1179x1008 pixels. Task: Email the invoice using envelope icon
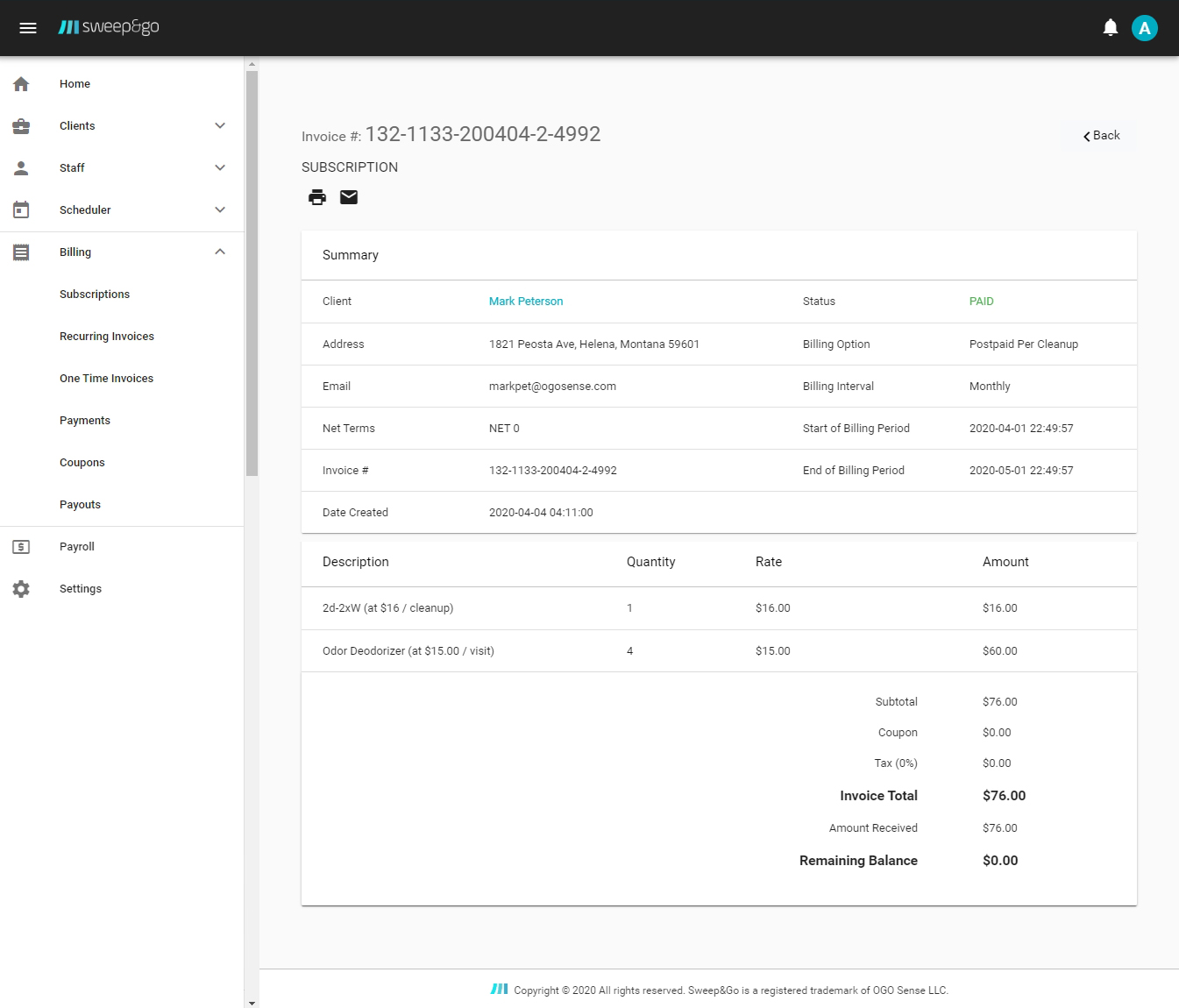pos(349,197)
